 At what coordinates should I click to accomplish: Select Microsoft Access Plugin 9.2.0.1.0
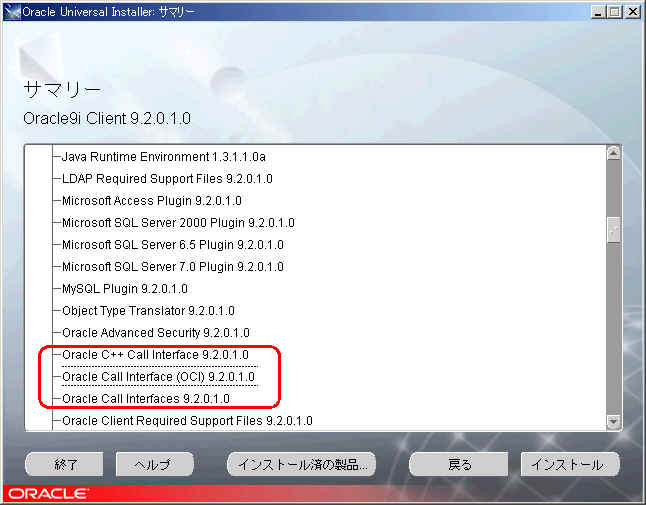[151, 201]
